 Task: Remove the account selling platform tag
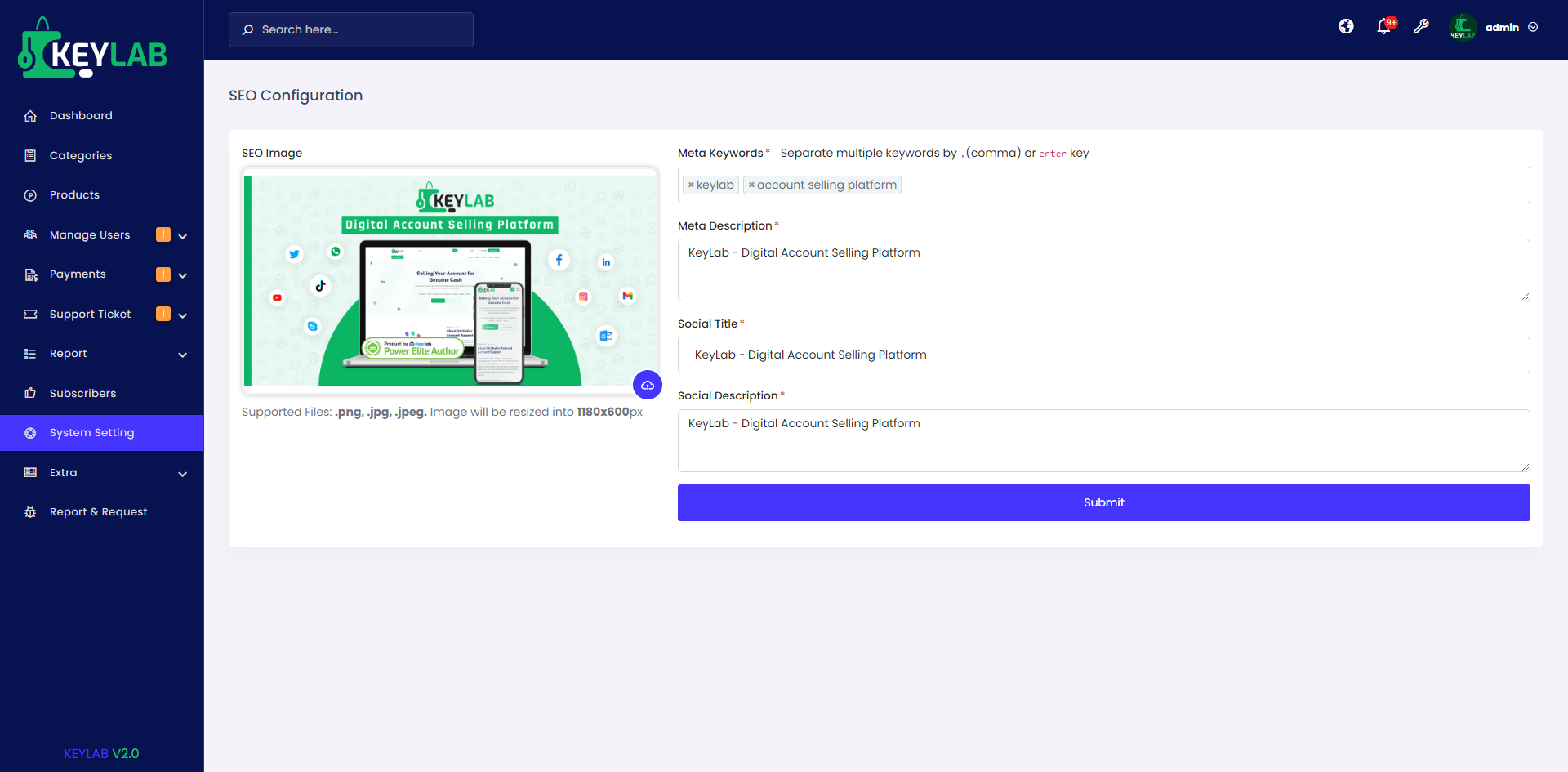751,185
